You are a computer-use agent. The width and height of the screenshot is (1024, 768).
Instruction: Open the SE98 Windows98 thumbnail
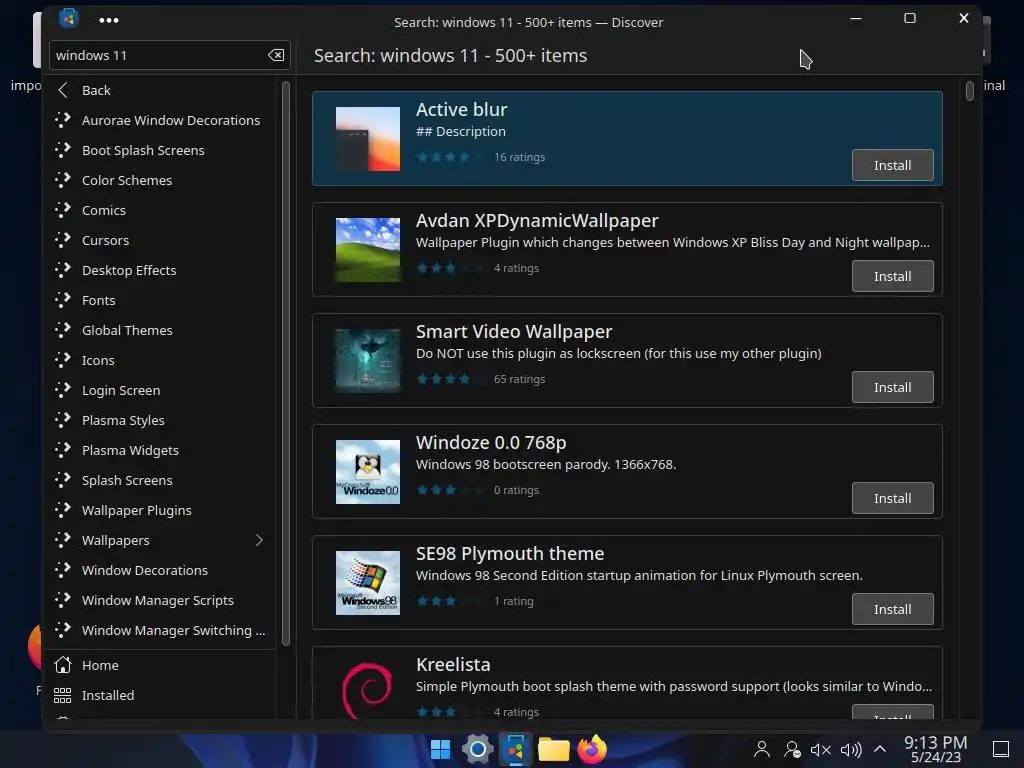(x=368, y=583)
